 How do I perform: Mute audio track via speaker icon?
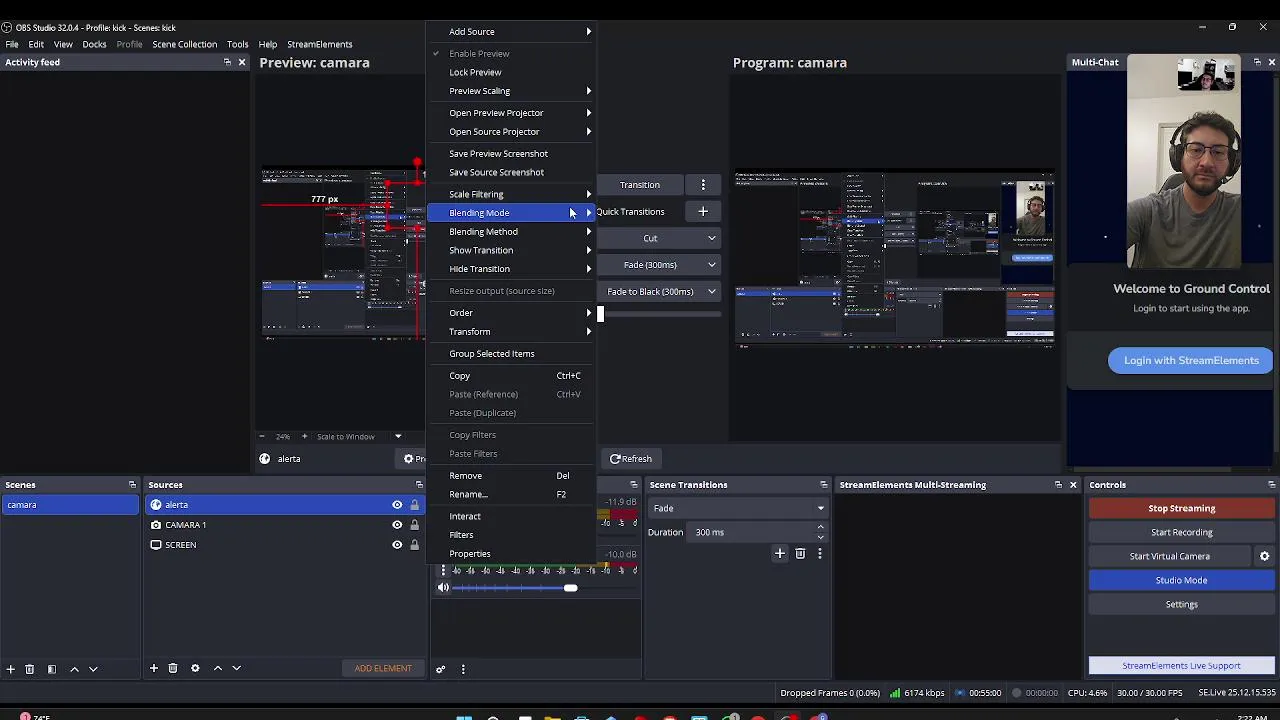coord(443,588)
